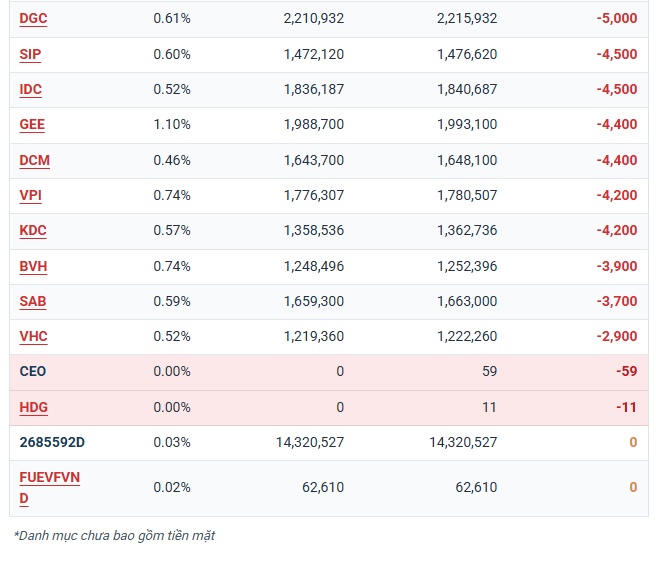Screen dimensions: 656x562
Task: Click the 0.46% weight for DCM
Action: [x=172, y=160]
